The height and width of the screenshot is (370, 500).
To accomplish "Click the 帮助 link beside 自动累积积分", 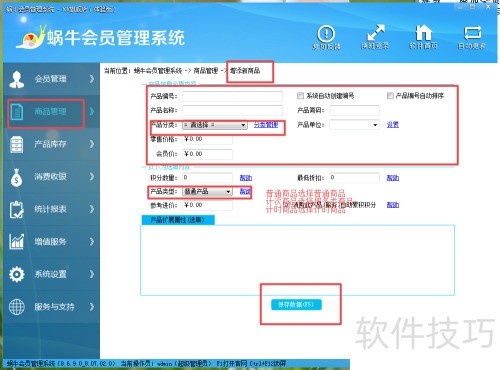I will click(x=393, y=205).
